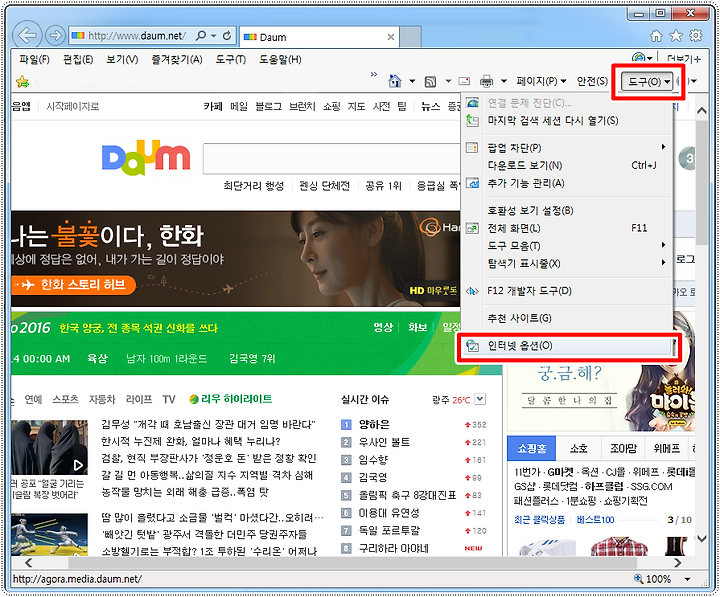Image resolution: width=720 pixels, height=597 pixels.
Task: Open the Home icon at top right
Action: tap(657, 36)
